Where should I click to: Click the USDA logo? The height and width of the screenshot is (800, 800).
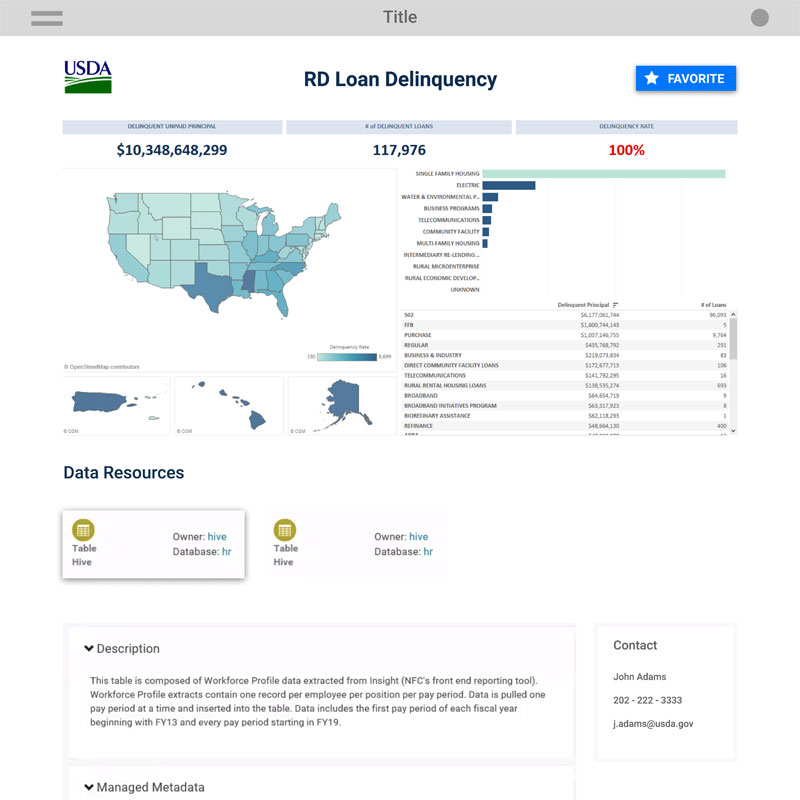[x=88, y=77]
